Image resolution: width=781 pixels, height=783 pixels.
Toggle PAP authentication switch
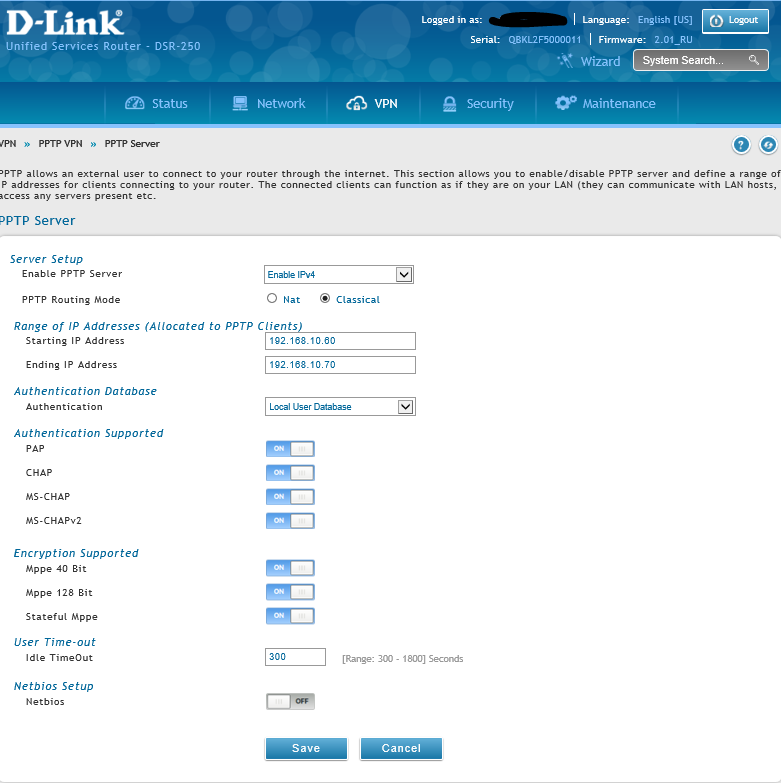pos(290,448)
